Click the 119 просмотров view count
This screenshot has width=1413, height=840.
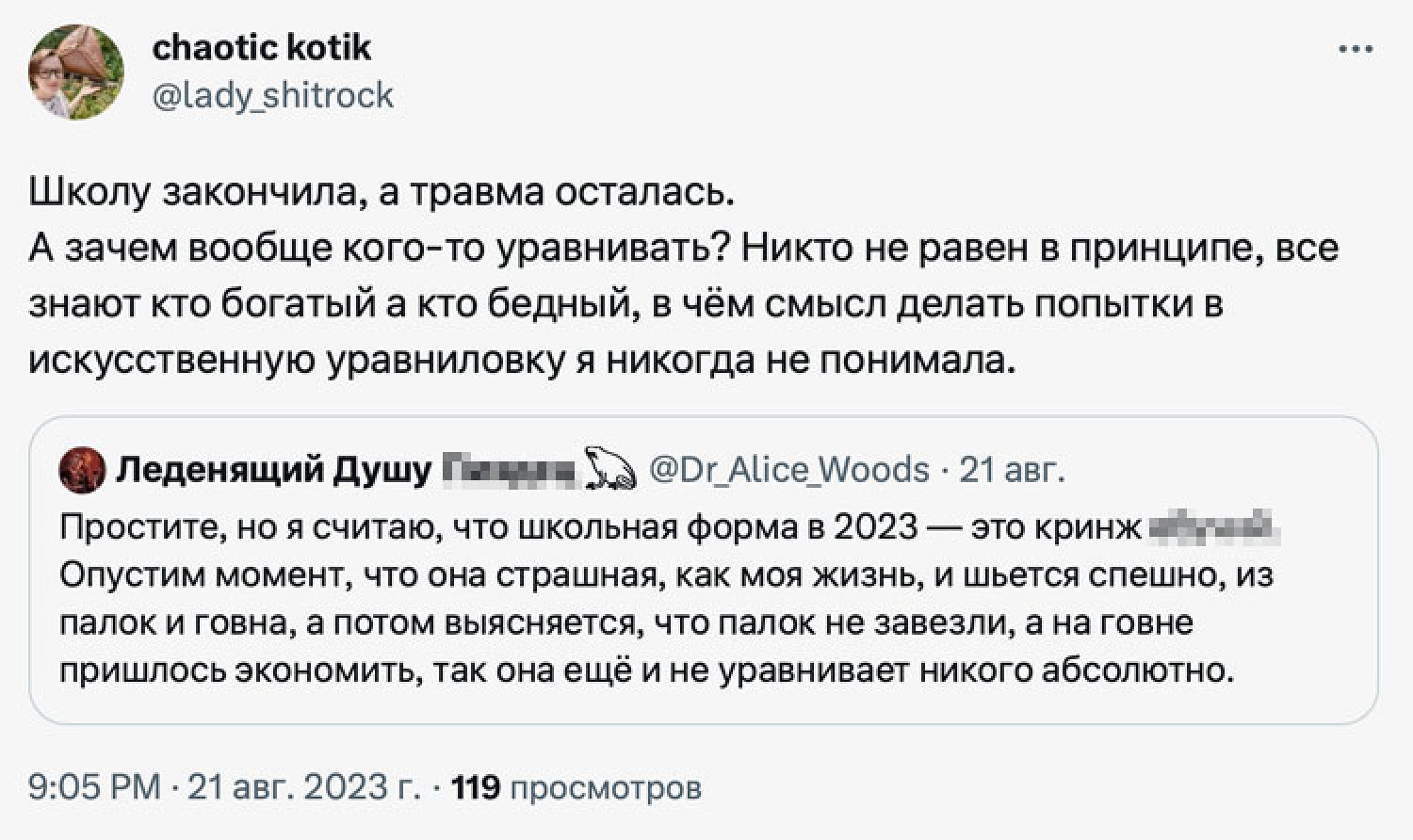tap(577, 786)
